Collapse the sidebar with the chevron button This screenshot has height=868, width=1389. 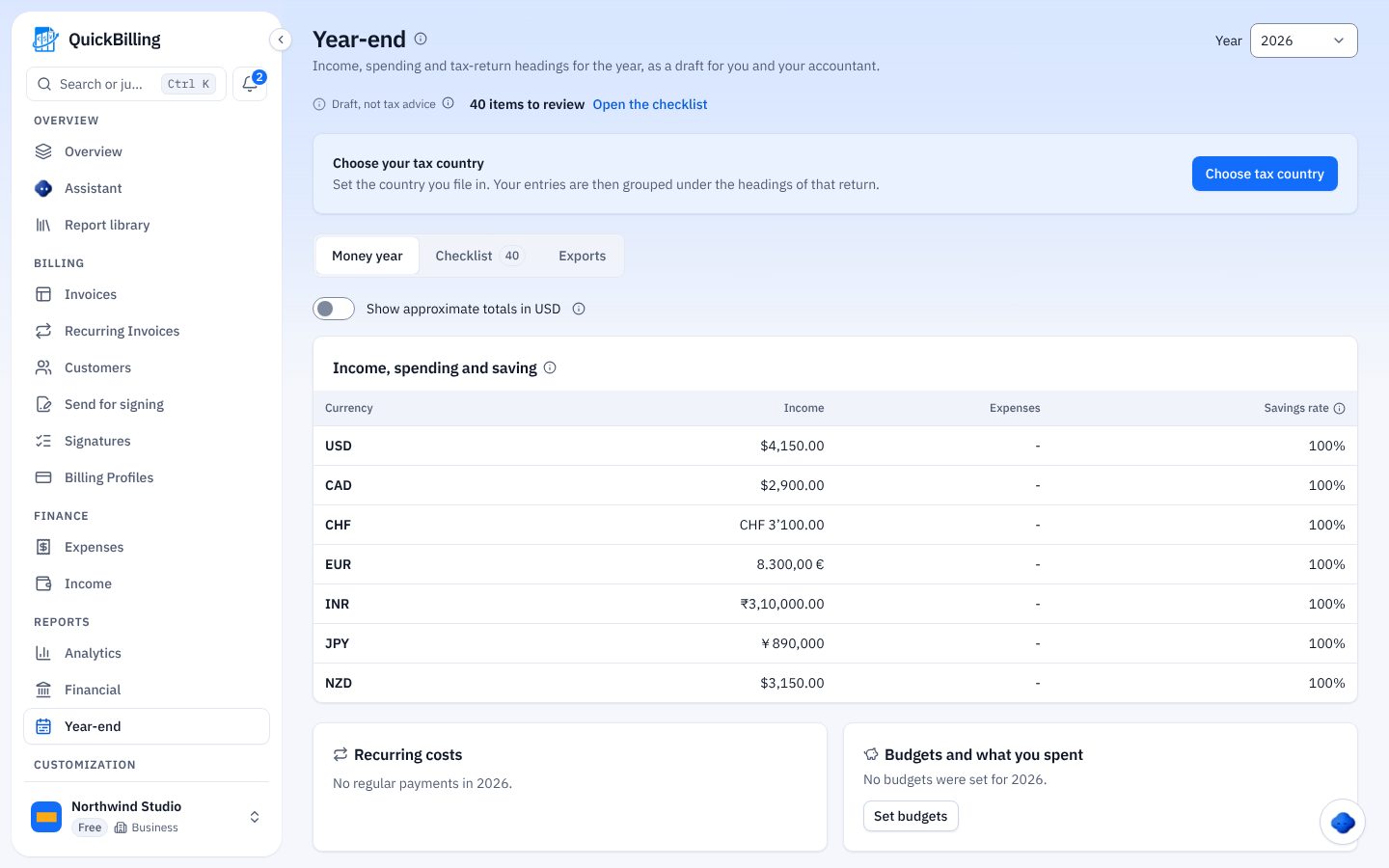coord(280,40)
